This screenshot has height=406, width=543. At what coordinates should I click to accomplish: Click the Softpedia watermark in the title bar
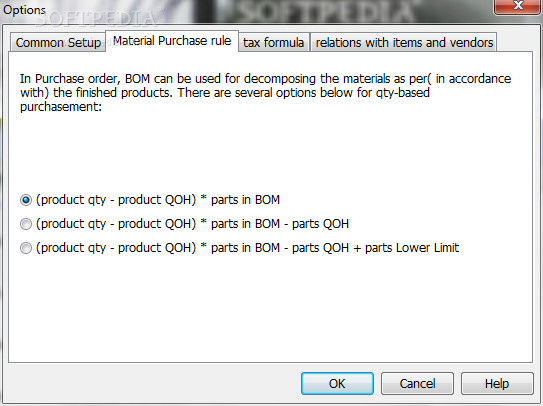pyautogui.click(x=327, y=11)
